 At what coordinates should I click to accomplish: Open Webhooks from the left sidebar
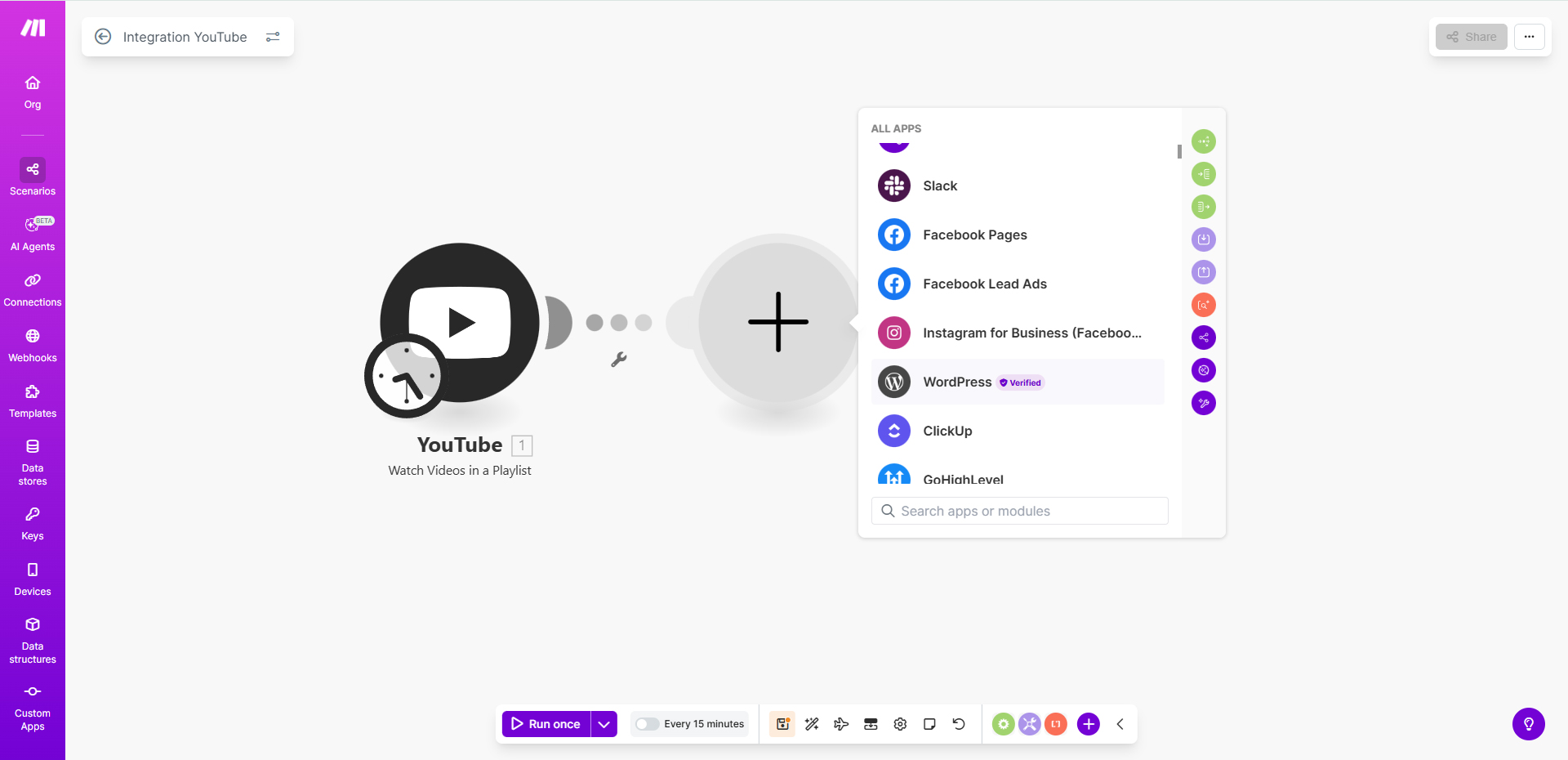(33, 345)
